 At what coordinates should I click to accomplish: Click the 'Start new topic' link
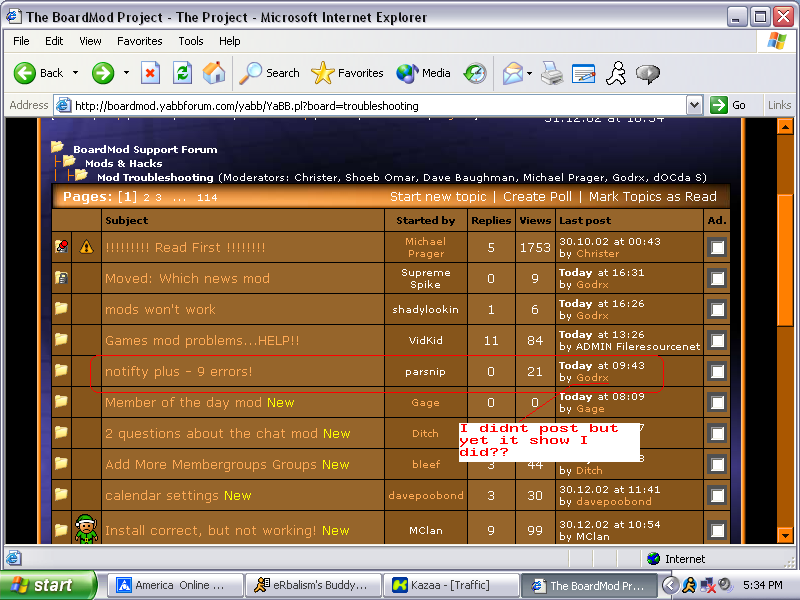click(438, 196)
